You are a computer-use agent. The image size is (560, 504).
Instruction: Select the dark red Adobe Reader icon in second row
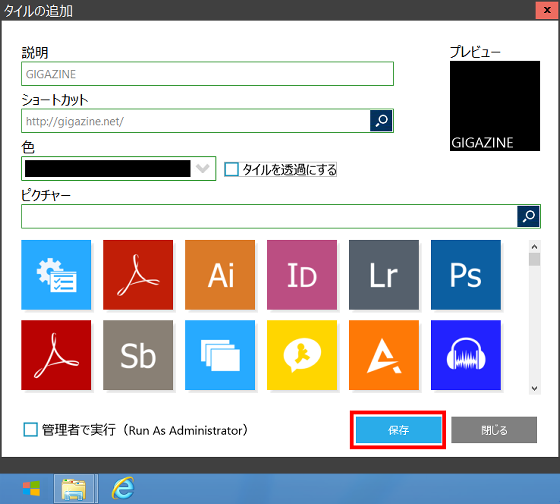56,355
